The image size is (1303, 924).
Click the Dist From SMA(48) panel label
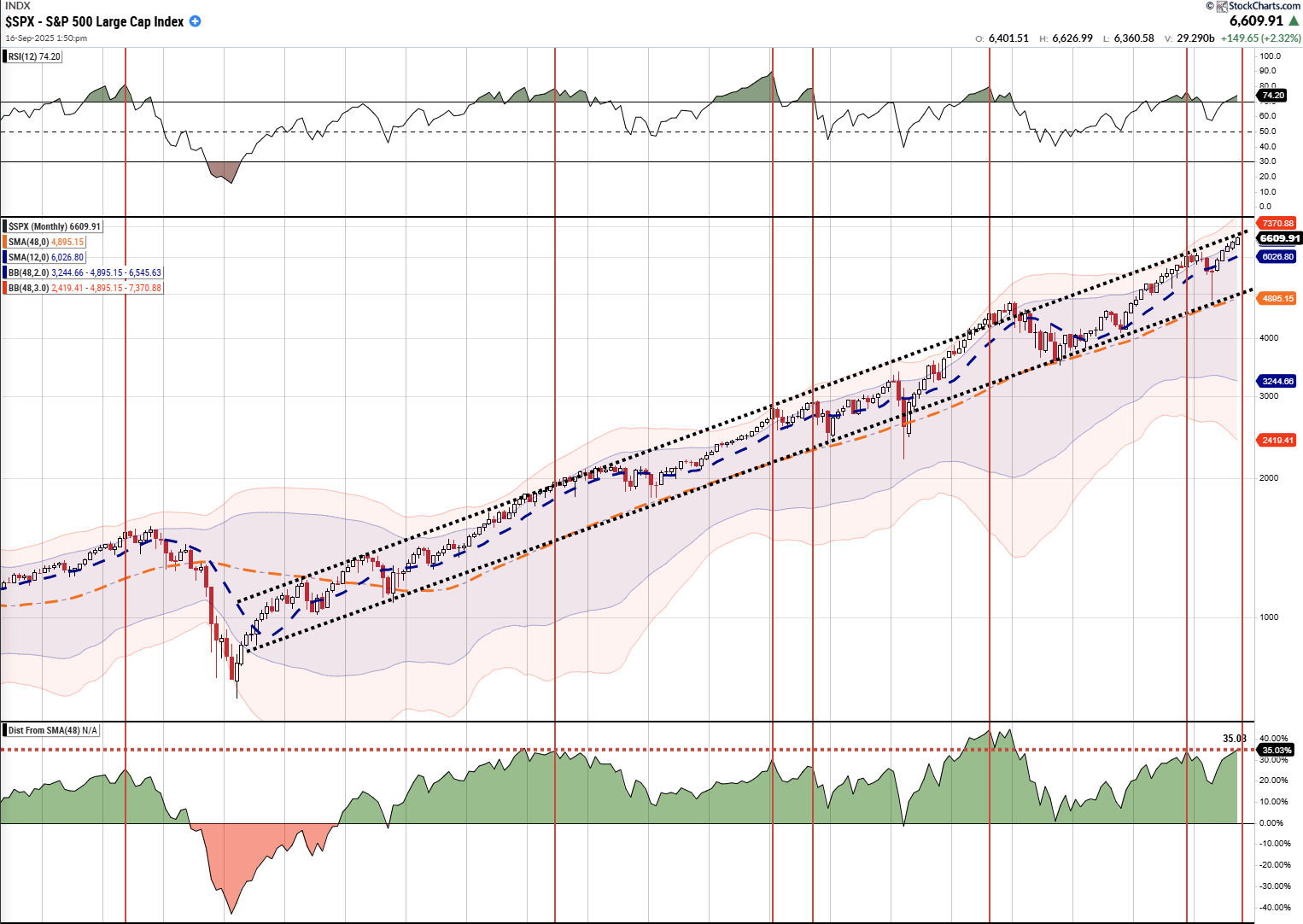click(53, 730)
